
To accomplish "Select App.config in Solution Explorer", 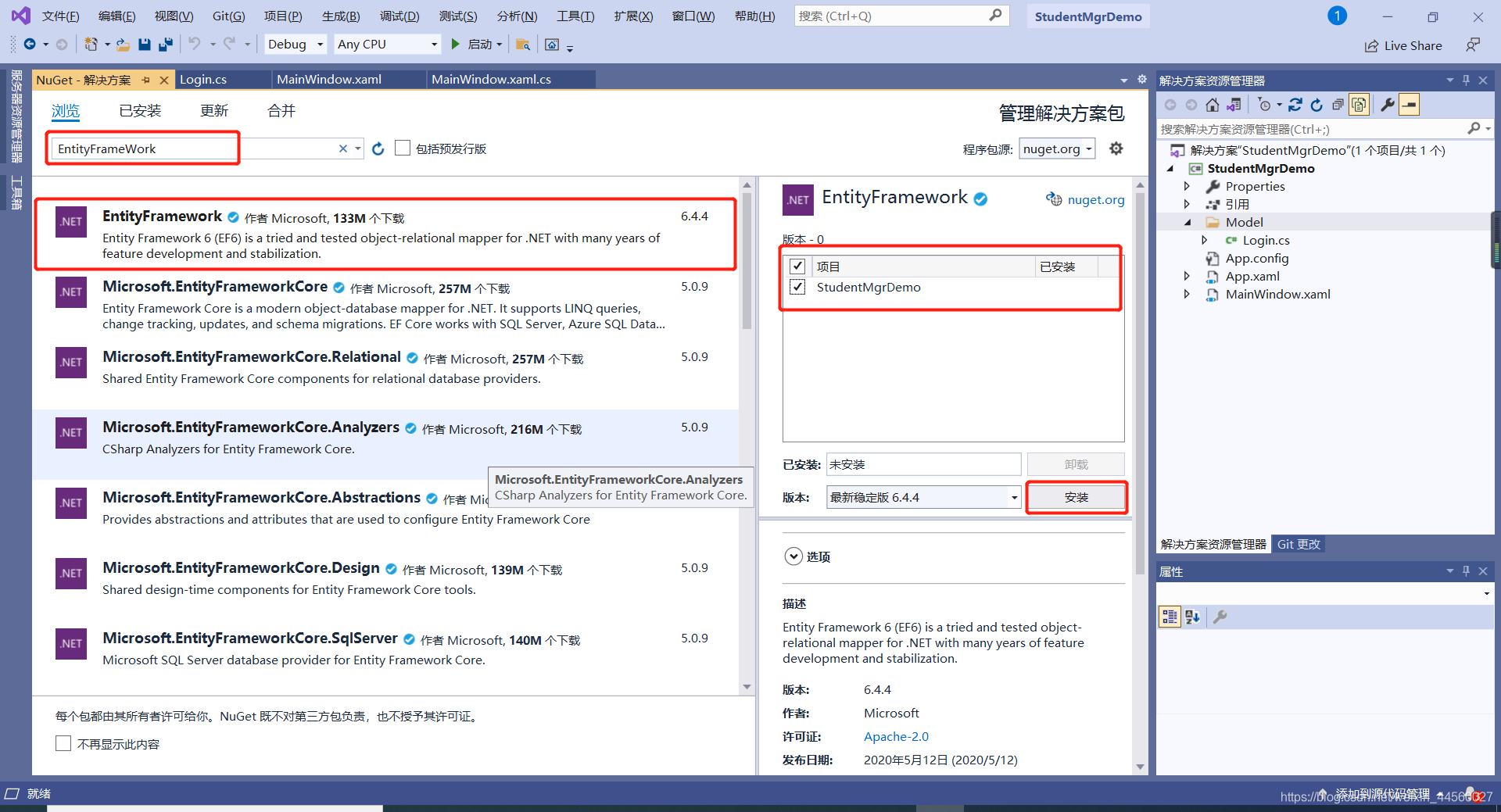I will (1256, 258).
